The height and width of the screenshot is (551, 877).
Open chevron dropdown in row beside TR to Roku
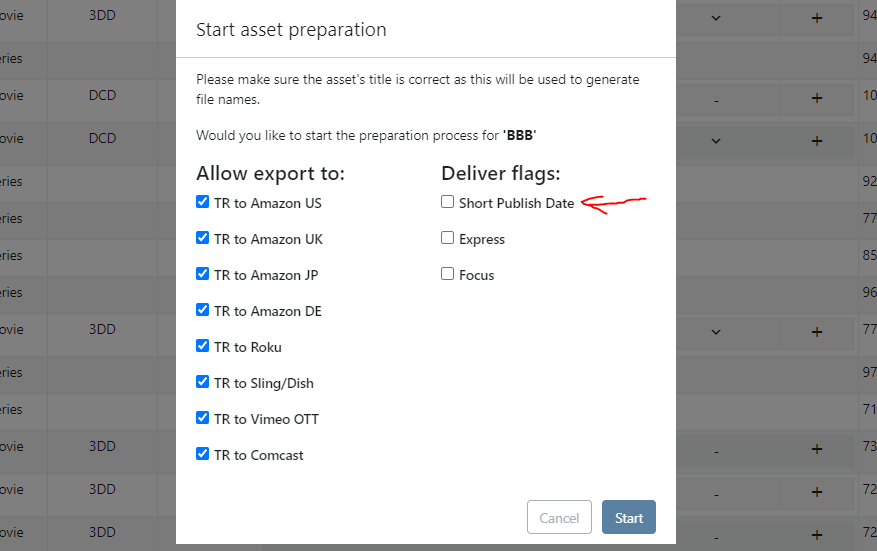coord(716,331)
